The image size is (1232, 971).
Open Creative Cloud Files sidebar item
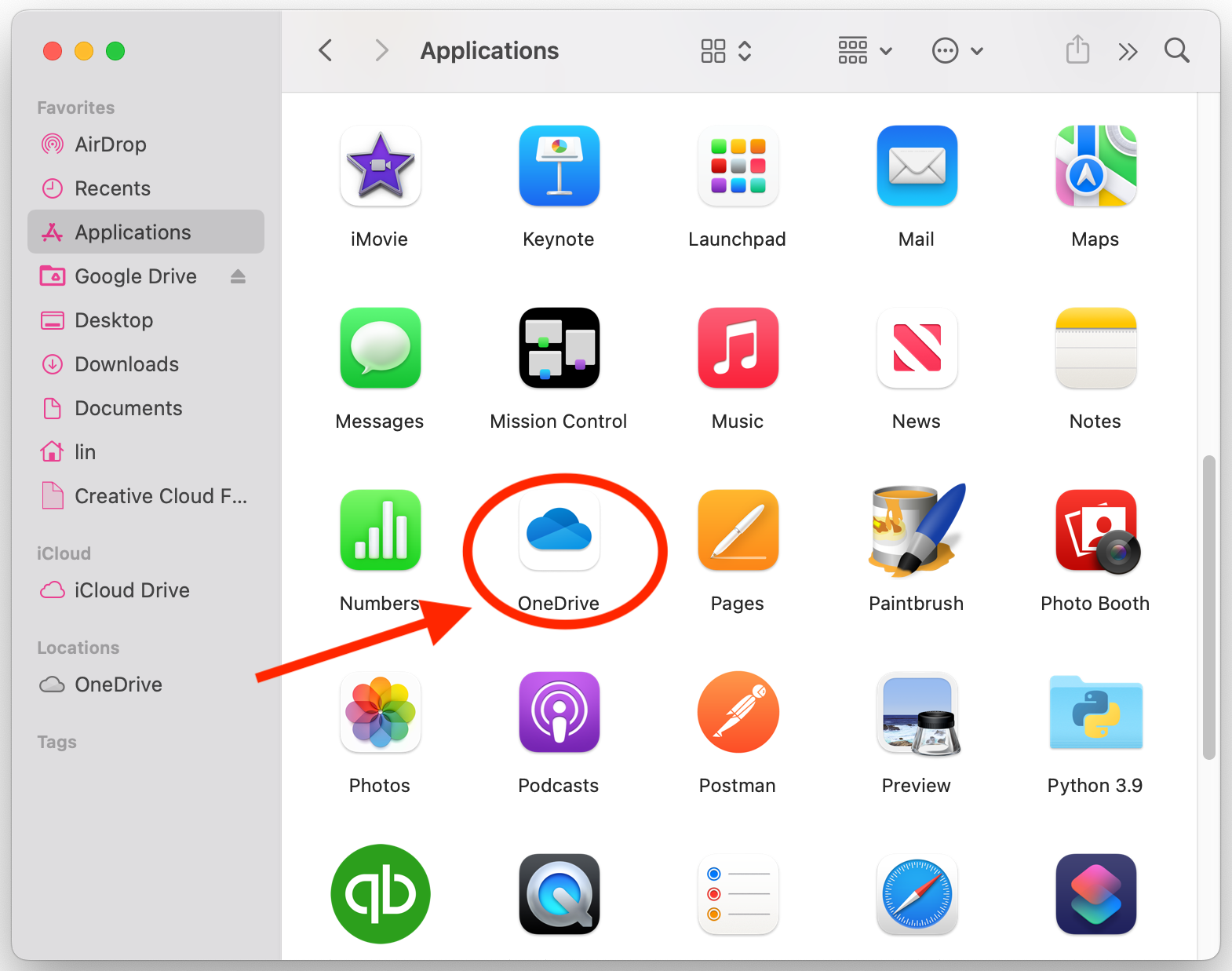click(x=146, y=496)
